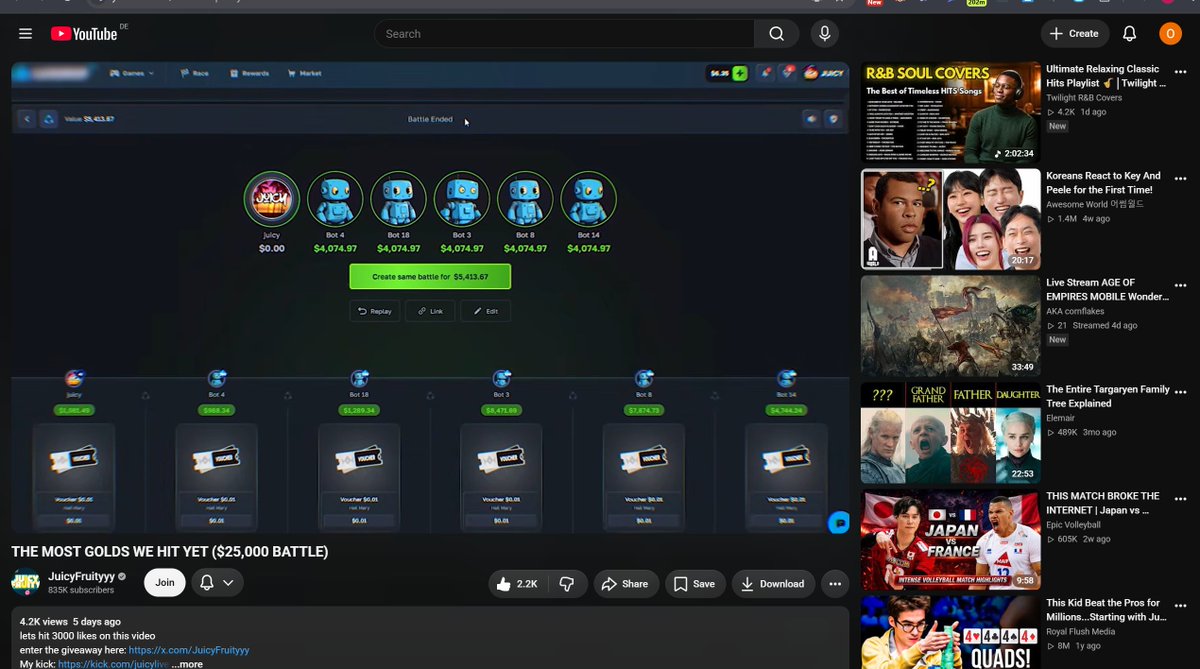Click the Create button
The height and width of the screenshot is (669, 1200).
coord(1075,34)
